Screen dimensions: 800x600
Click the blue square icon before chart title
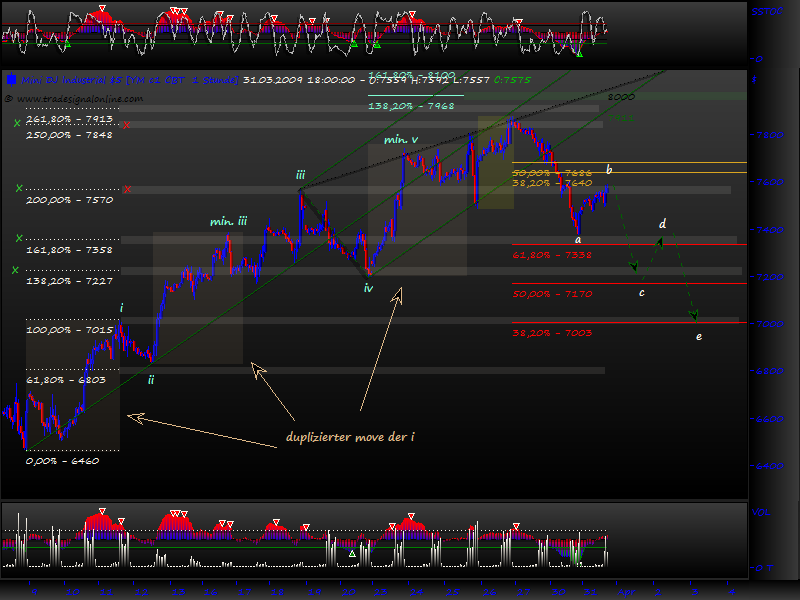pyautogui.click(x=12, y=80)
